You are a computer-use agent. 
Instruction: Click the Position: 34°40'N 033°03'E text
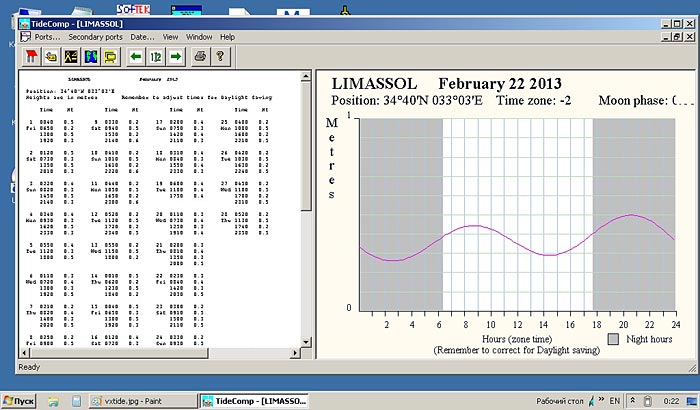[407, 100]
